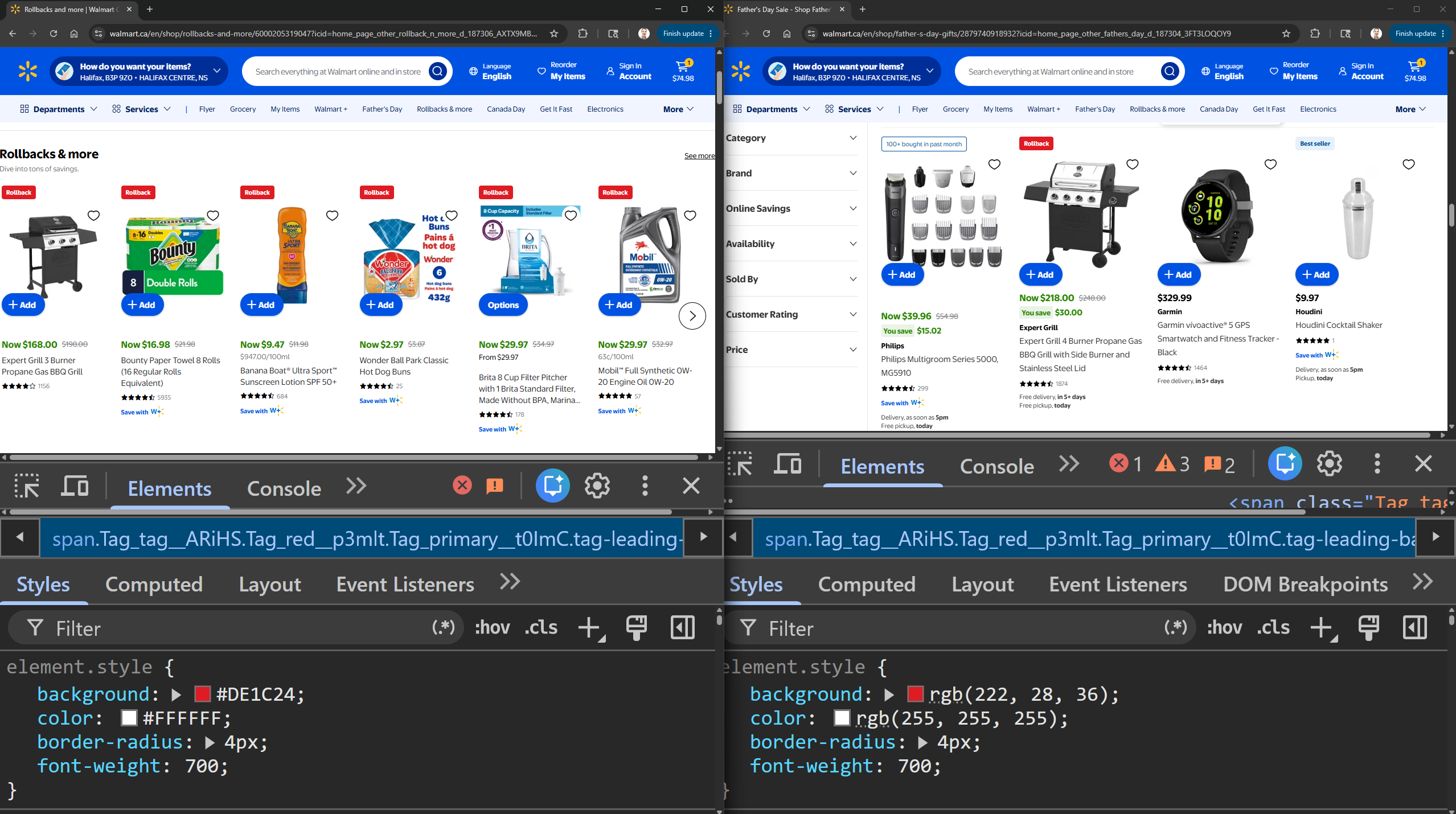Click the warnings triangle count in right DevTools
The height and width of the screenshot is (814, 1456).
click(1172, 464)
